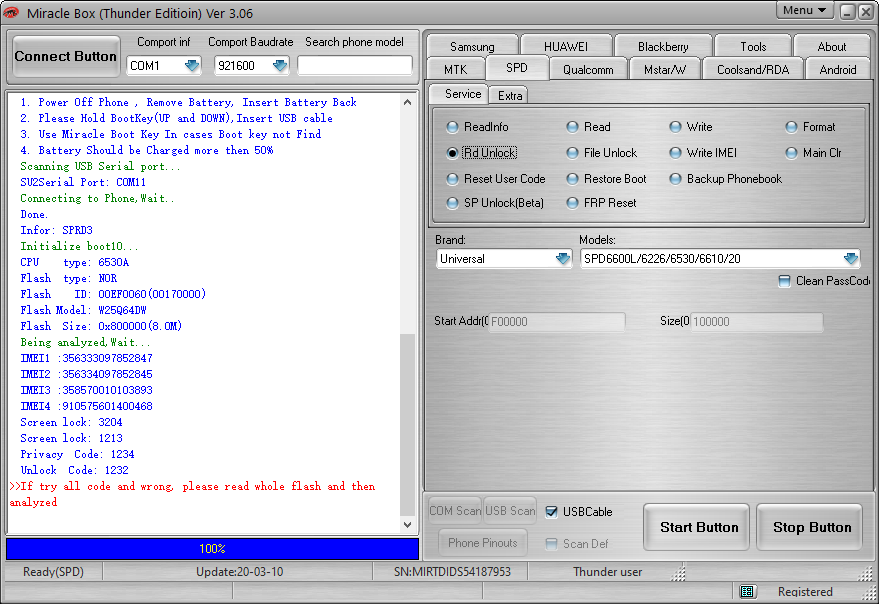Click the Phone Pinouts button
The image size is (879, 604).
pos(483,543)
